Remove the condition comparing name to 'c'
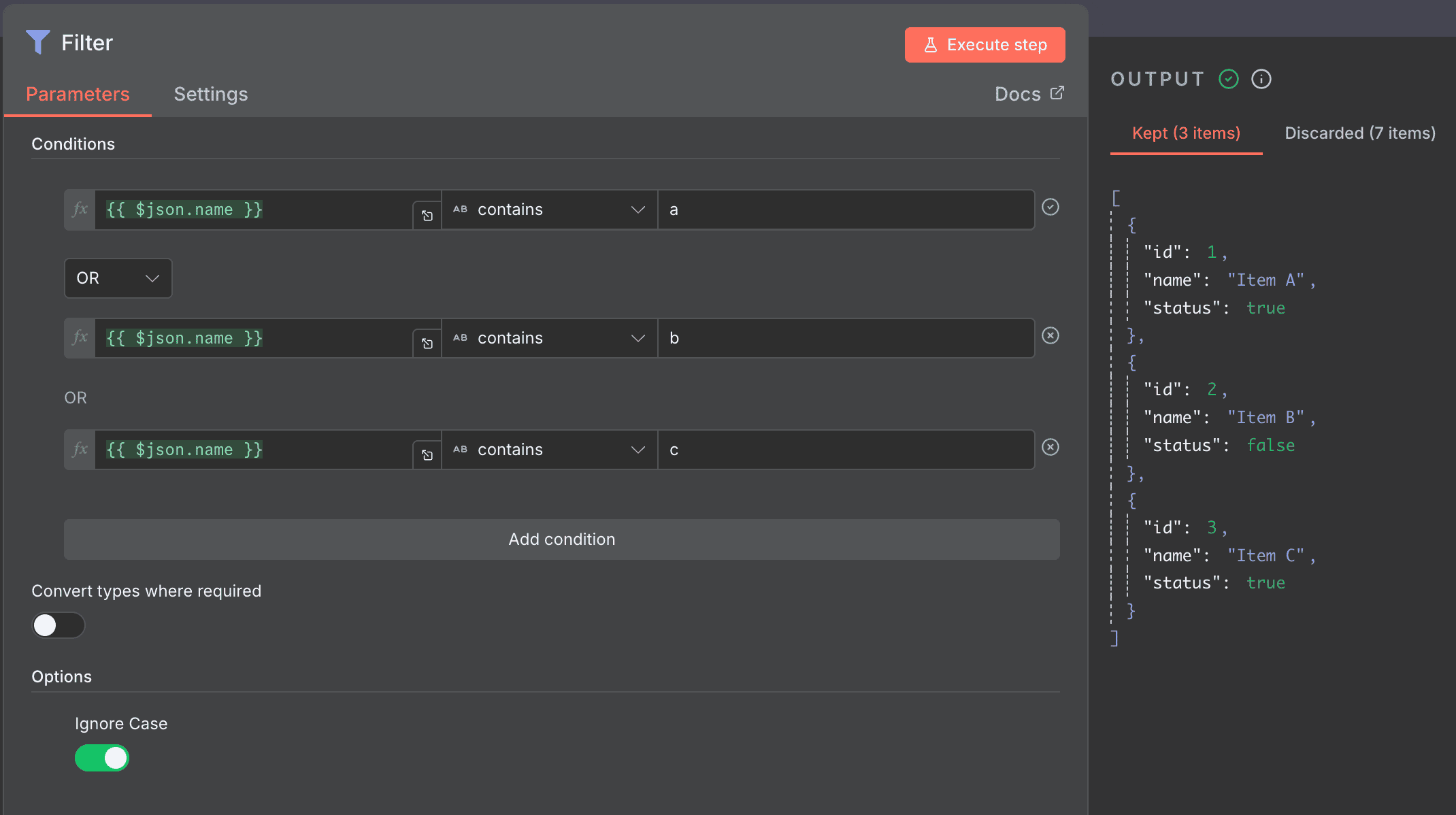 click(1050, 447)
